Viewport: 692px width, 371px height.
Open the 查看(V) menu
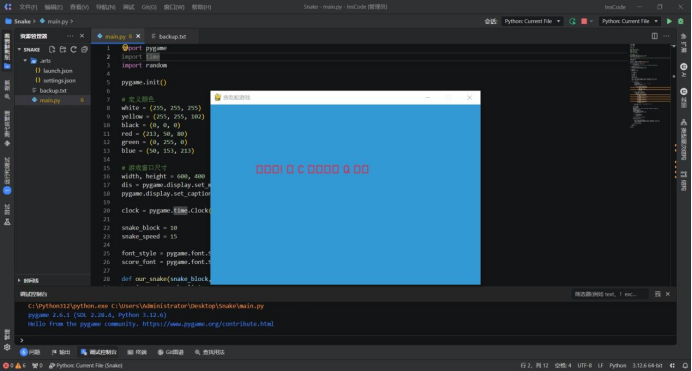click(x=79, y=7)
